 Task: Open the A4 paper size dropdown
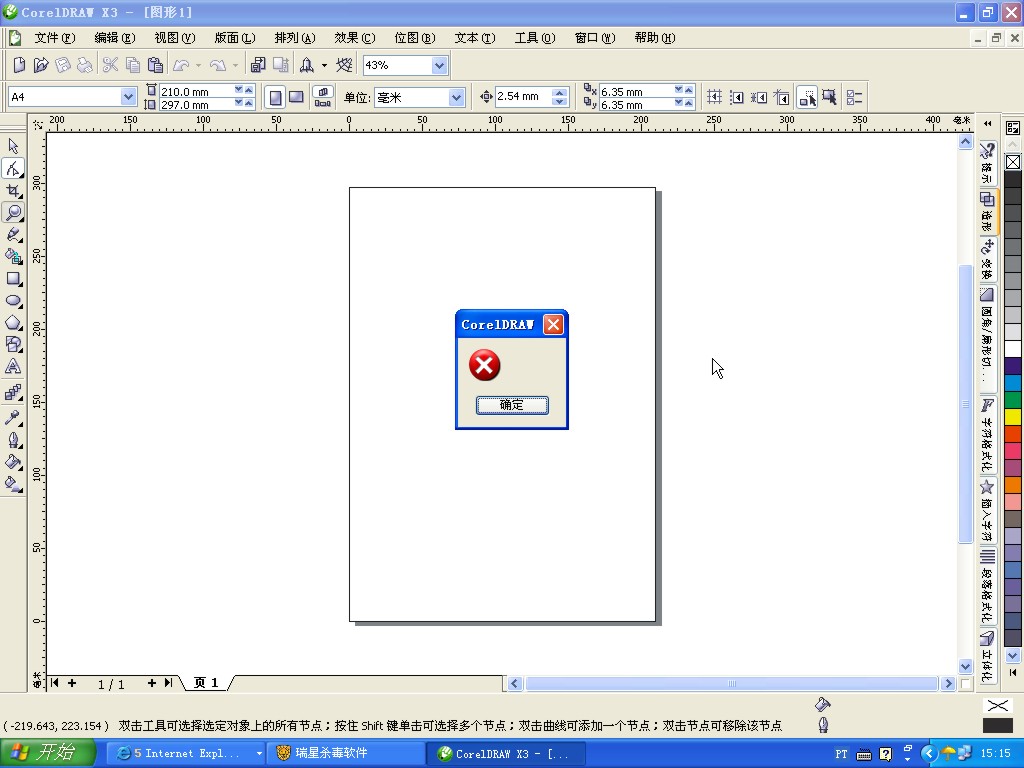click(x=128, y=97)
